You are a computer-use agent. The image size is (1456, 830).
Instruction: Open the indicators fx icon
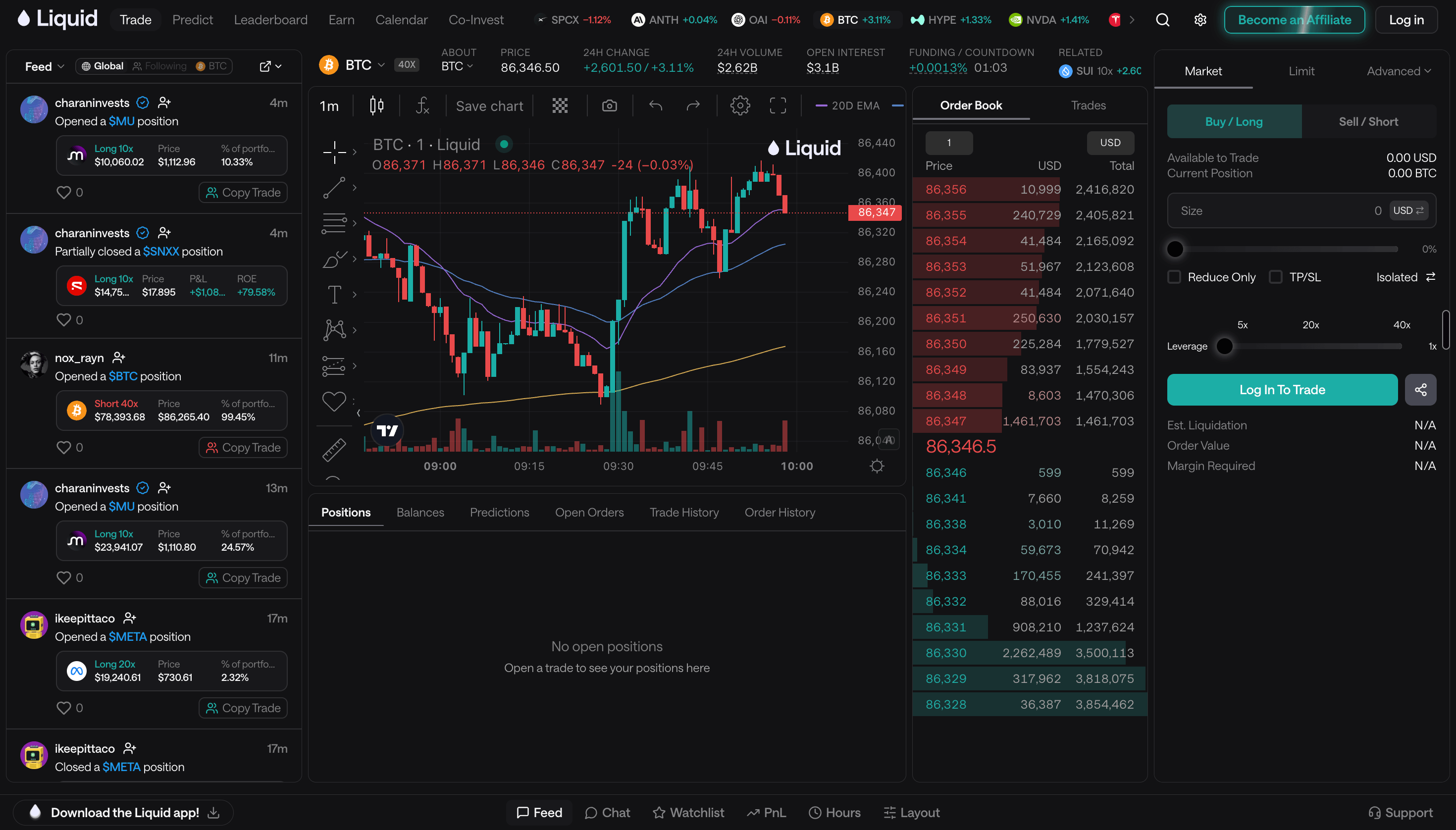pyautogui.click(x=422, y=105)
